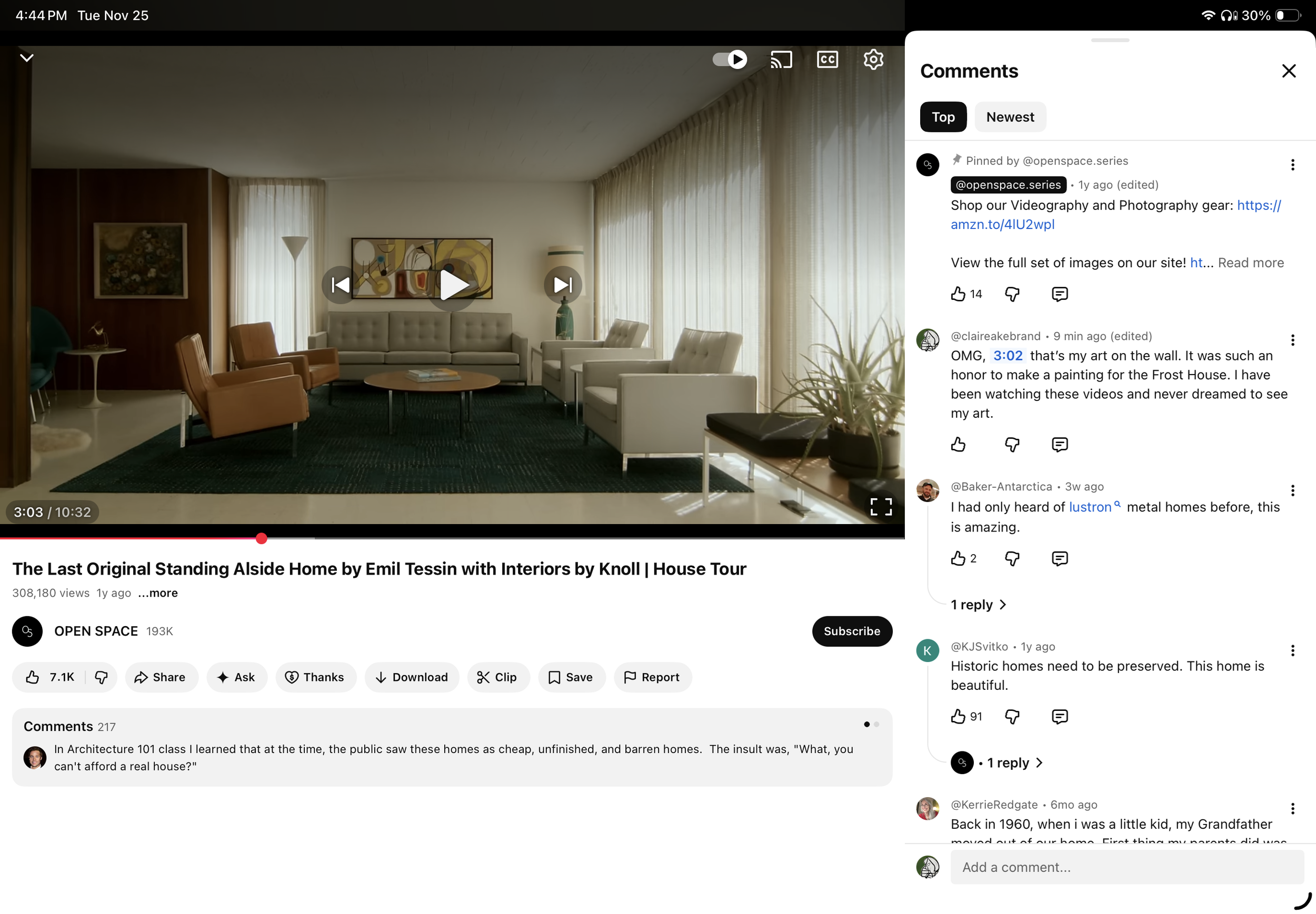Viewport: 1316px width, 914px height.
Task: Play the paused video
Action: coord(453,285)
